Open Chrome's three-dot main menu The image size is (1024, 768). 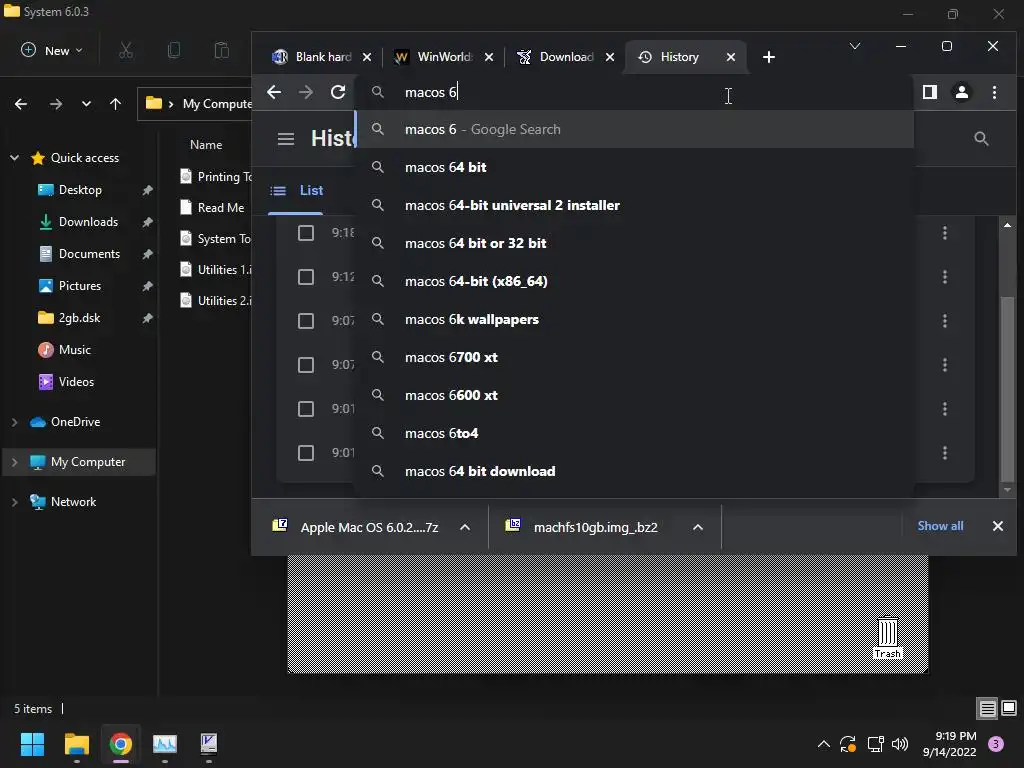pyautogui.click(x=994, y=92)
